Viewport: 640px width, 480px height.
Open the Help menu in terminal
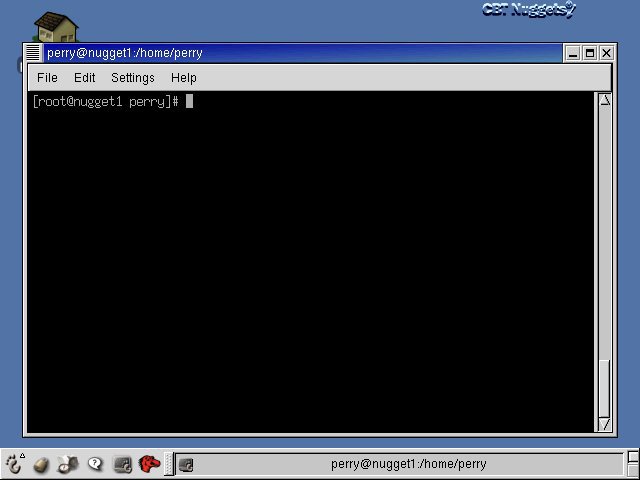point(184,78)
